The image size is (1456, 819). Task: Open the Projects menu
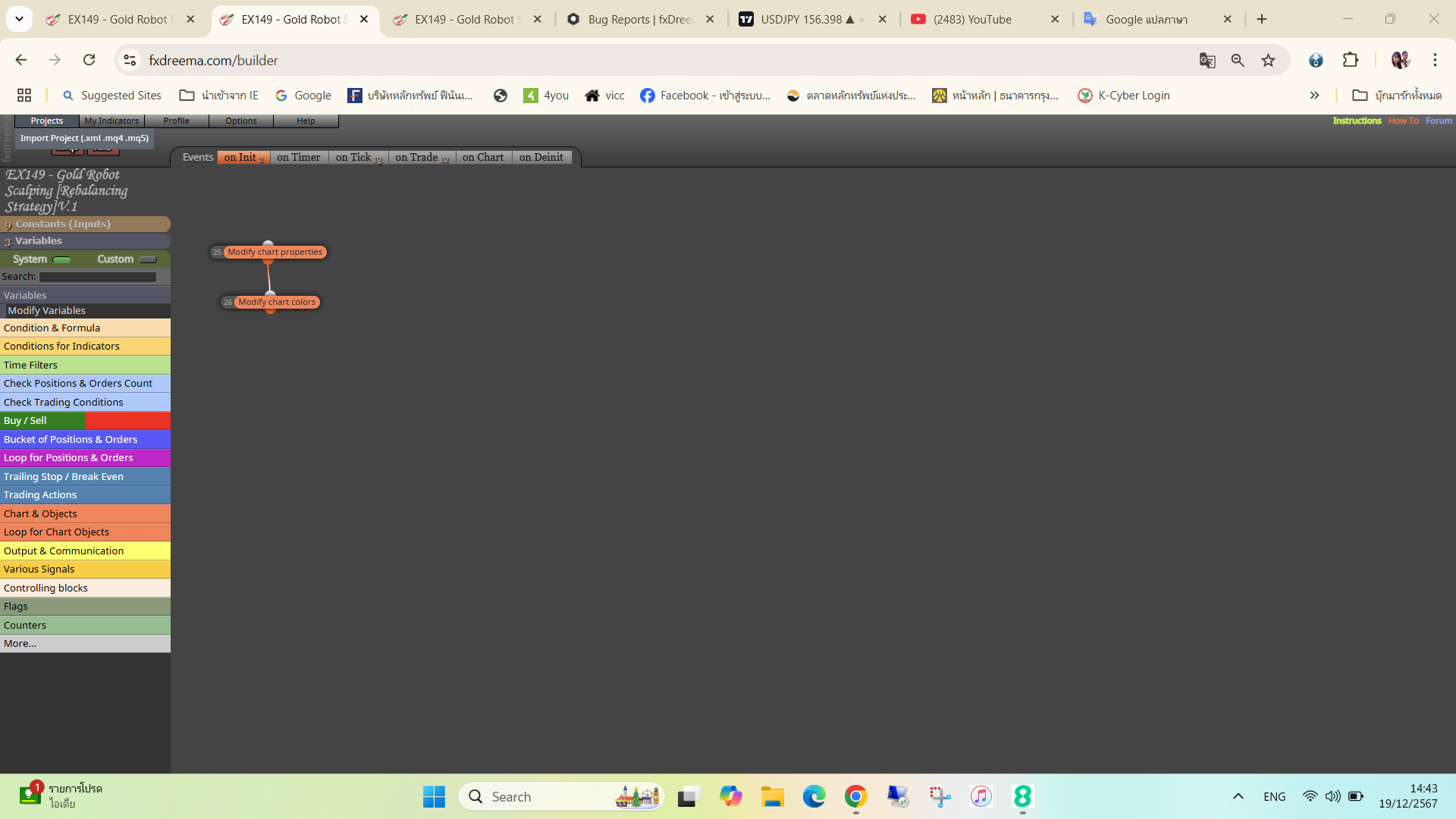[47, 121]
